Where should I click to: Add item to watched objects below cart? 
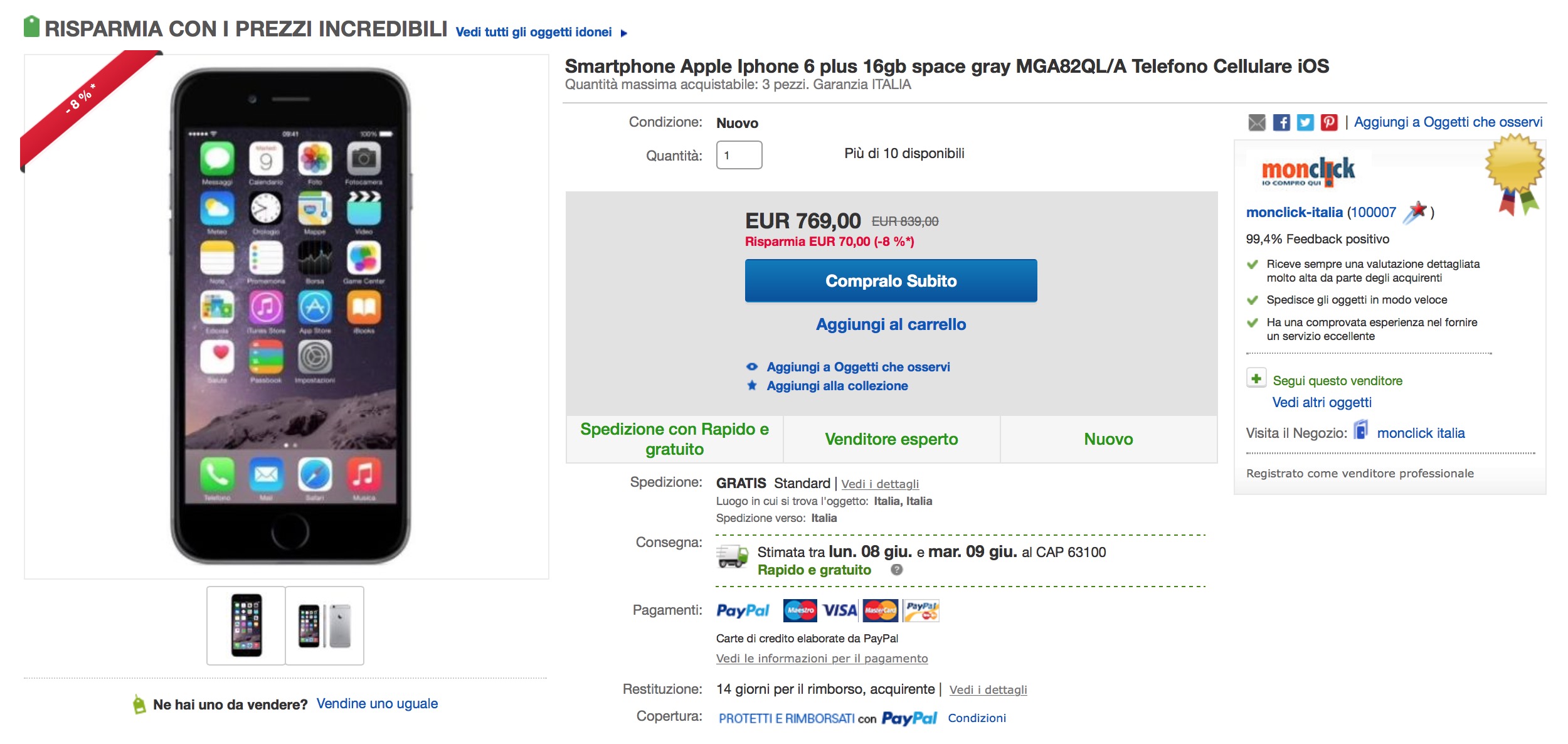(x=857, y=367)
